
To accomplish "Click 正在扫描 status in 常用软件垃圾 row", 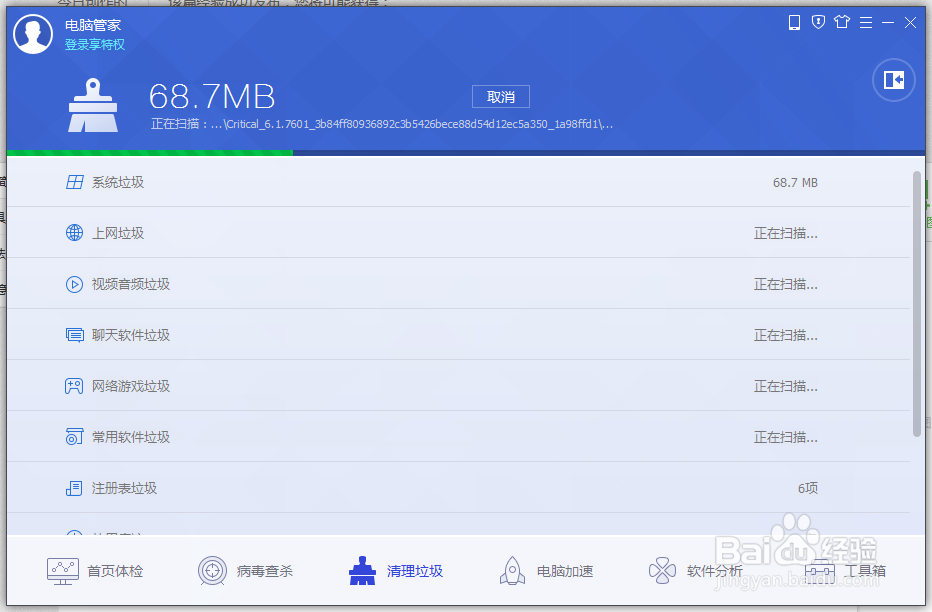I will point(786,438).
